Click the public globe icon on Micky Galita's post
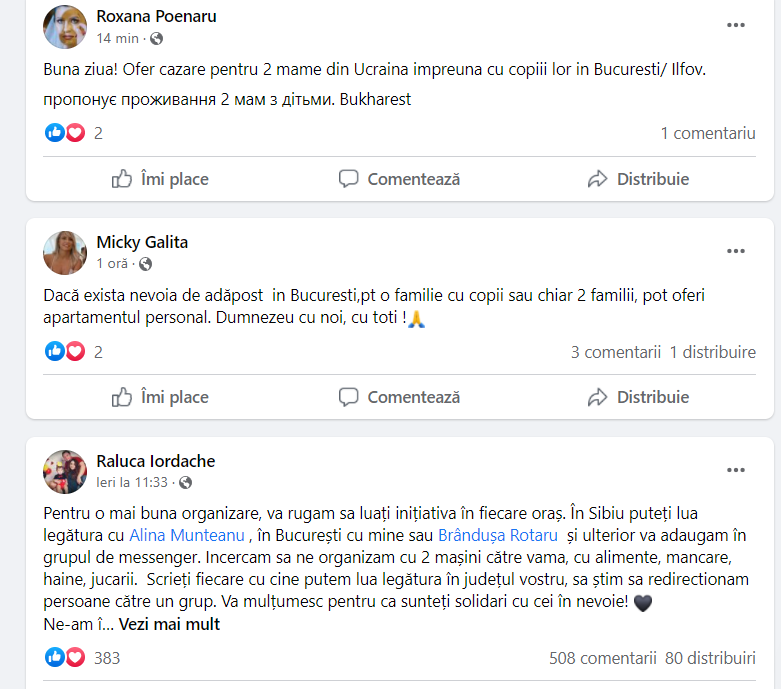The height and width of the screenshot is (689, 781). [x=145, y=264]
